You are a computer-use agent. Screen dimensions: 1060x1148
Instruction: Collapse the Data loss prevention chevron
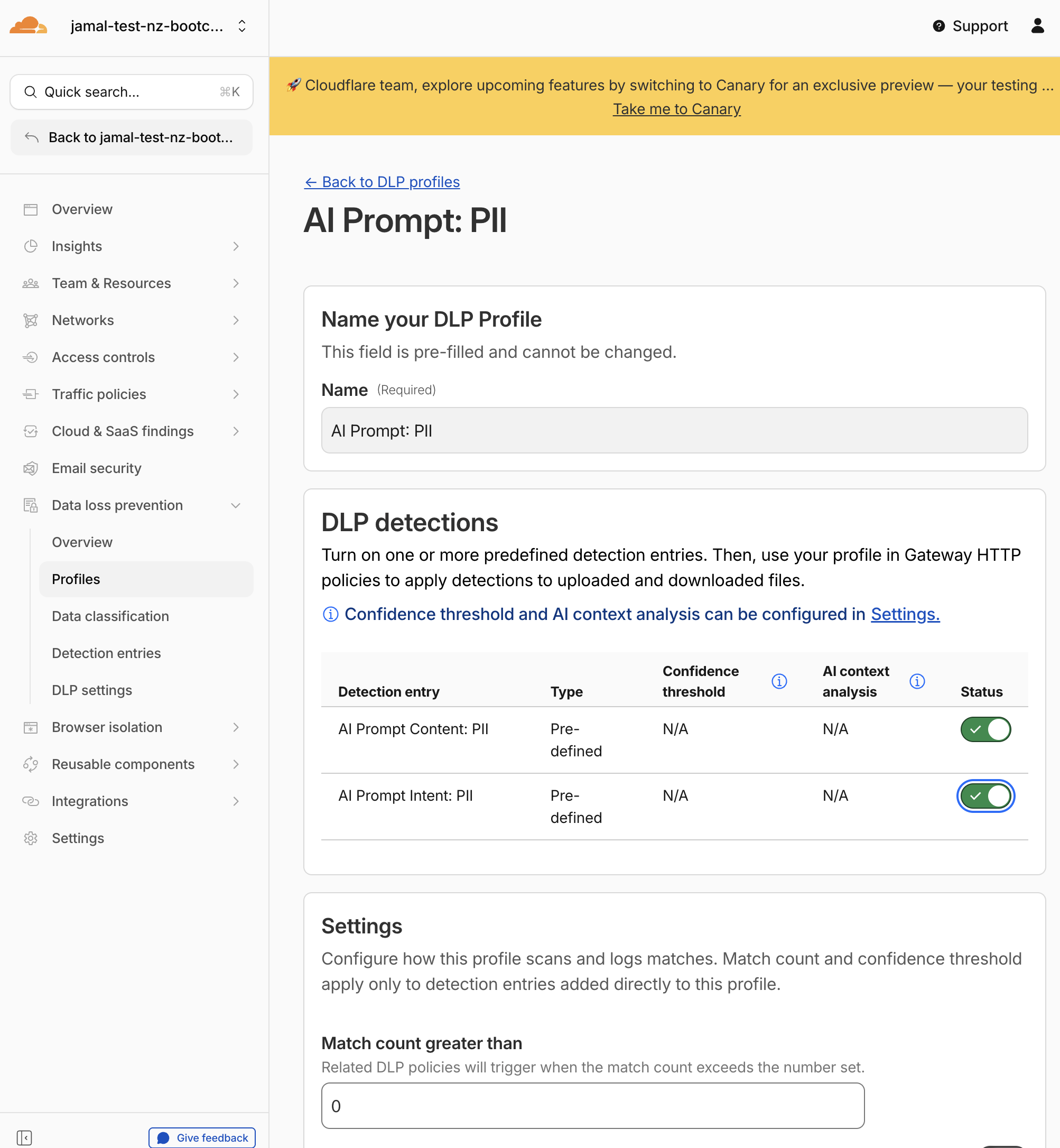(236, 505)
